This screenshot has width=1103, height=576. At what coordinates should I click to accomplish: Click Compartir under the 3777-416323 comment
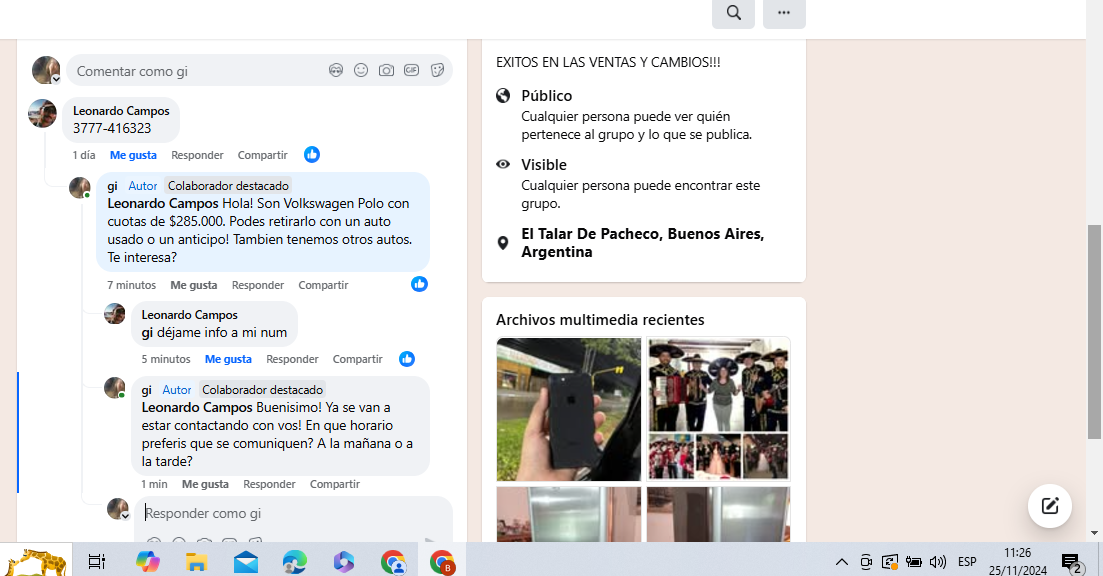262,155
